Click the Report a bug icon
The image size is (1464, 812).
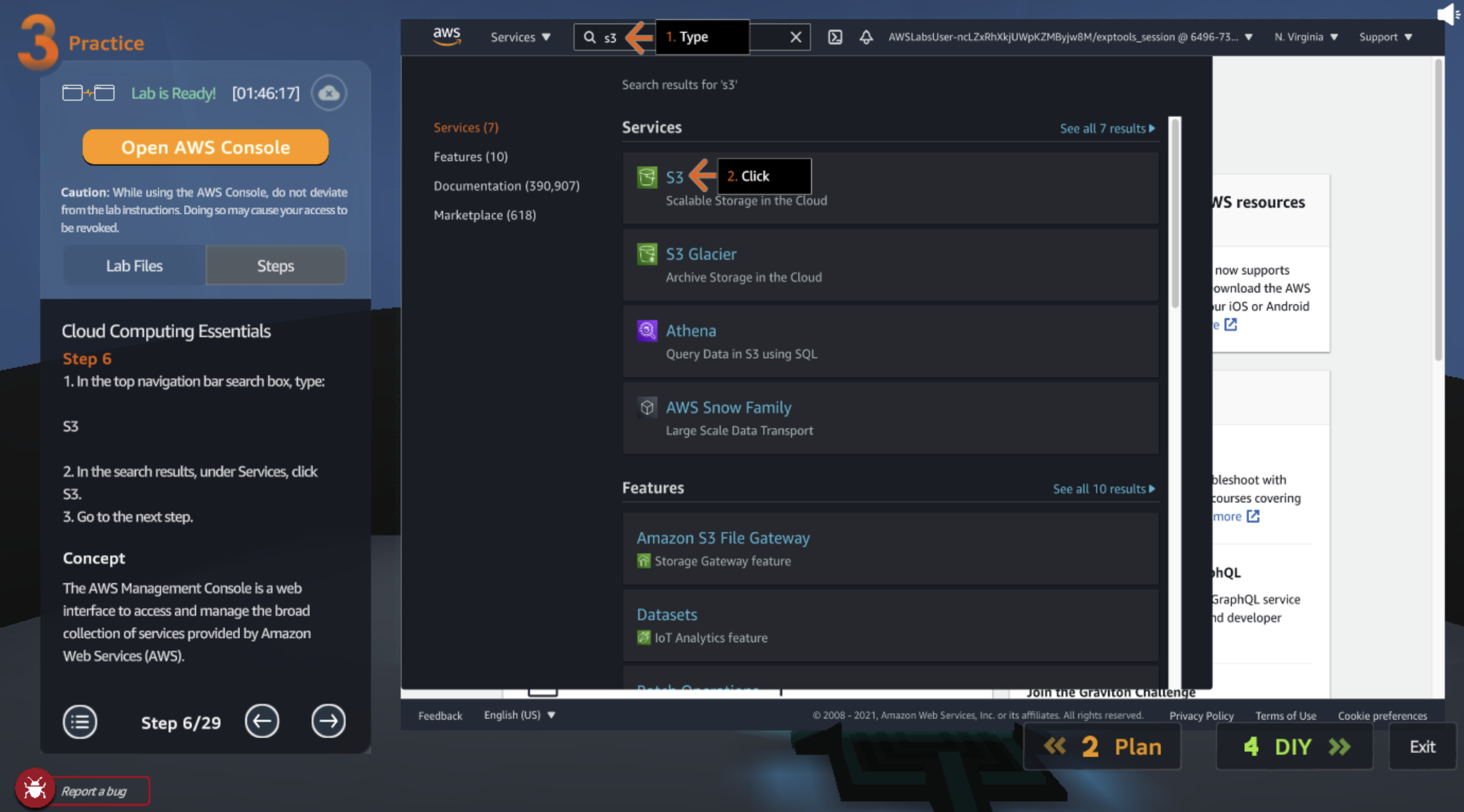point(34,789)
